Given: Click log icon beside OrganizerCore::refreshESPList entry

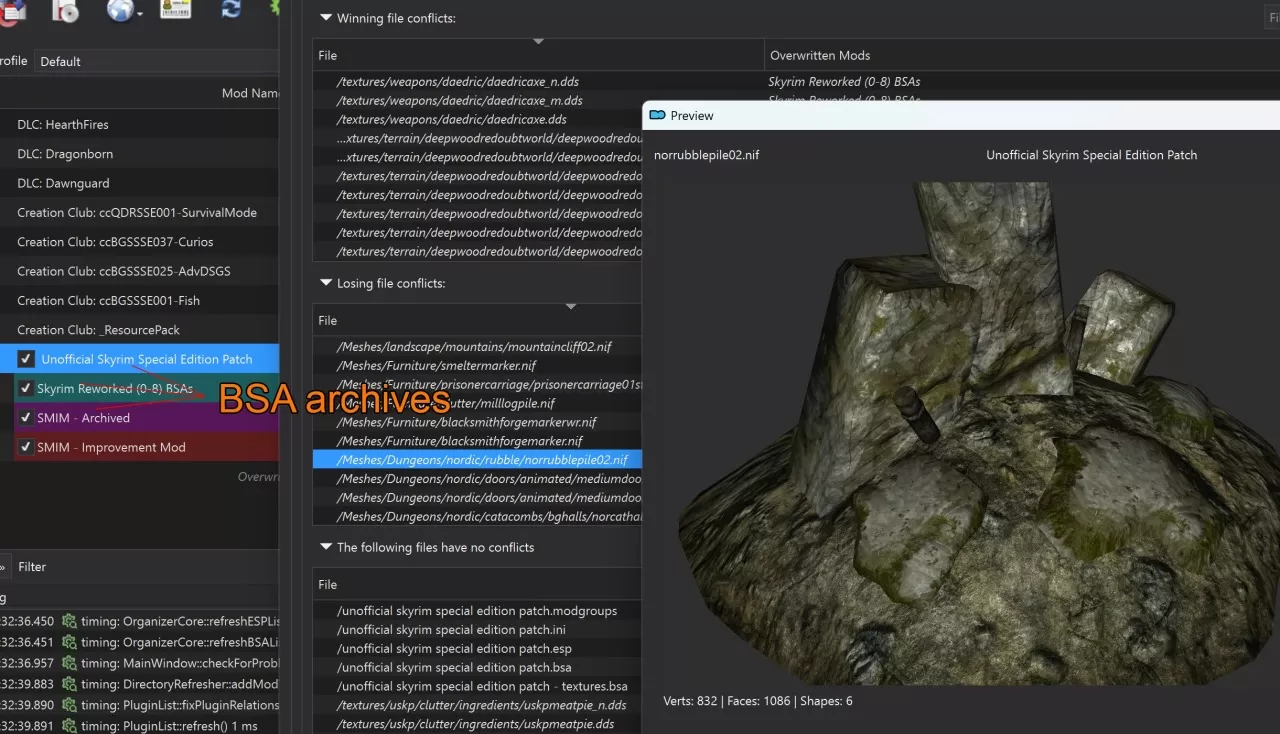Looking at the screenshot, I should click(x=69, y=621).
